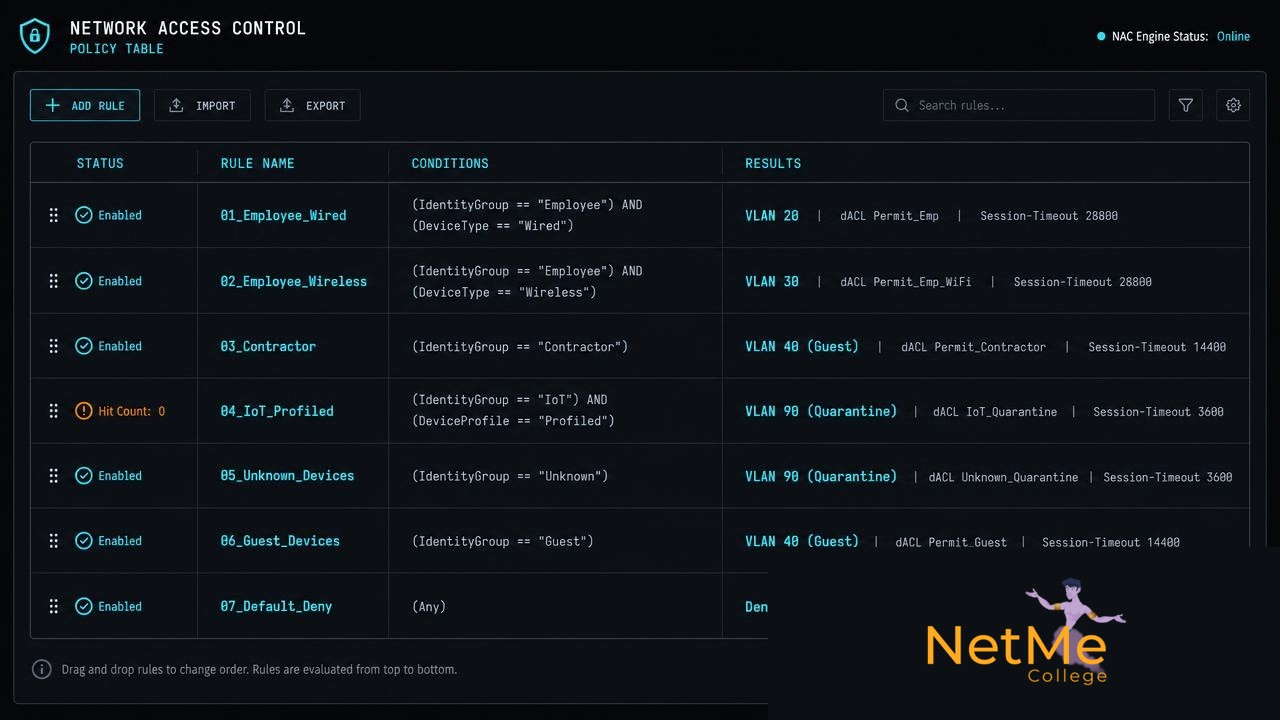Click the Rule Name column header
The height and width of the screenshot is (720, 1280).
257,163
